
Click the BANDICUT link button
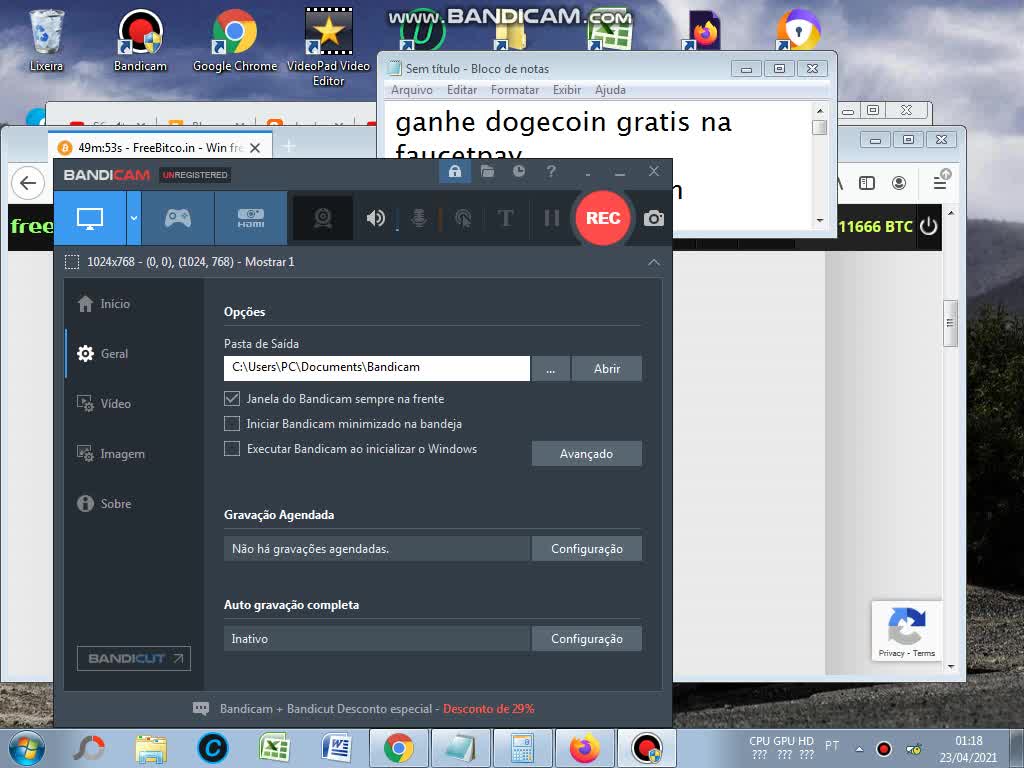[x=134, y=658]
